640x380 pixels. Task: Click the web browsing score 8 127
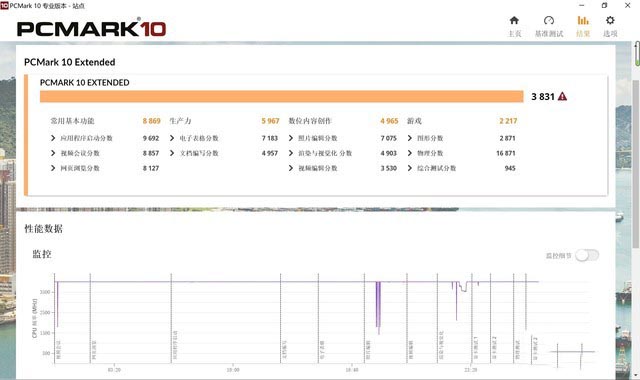[x=151, y=168]
